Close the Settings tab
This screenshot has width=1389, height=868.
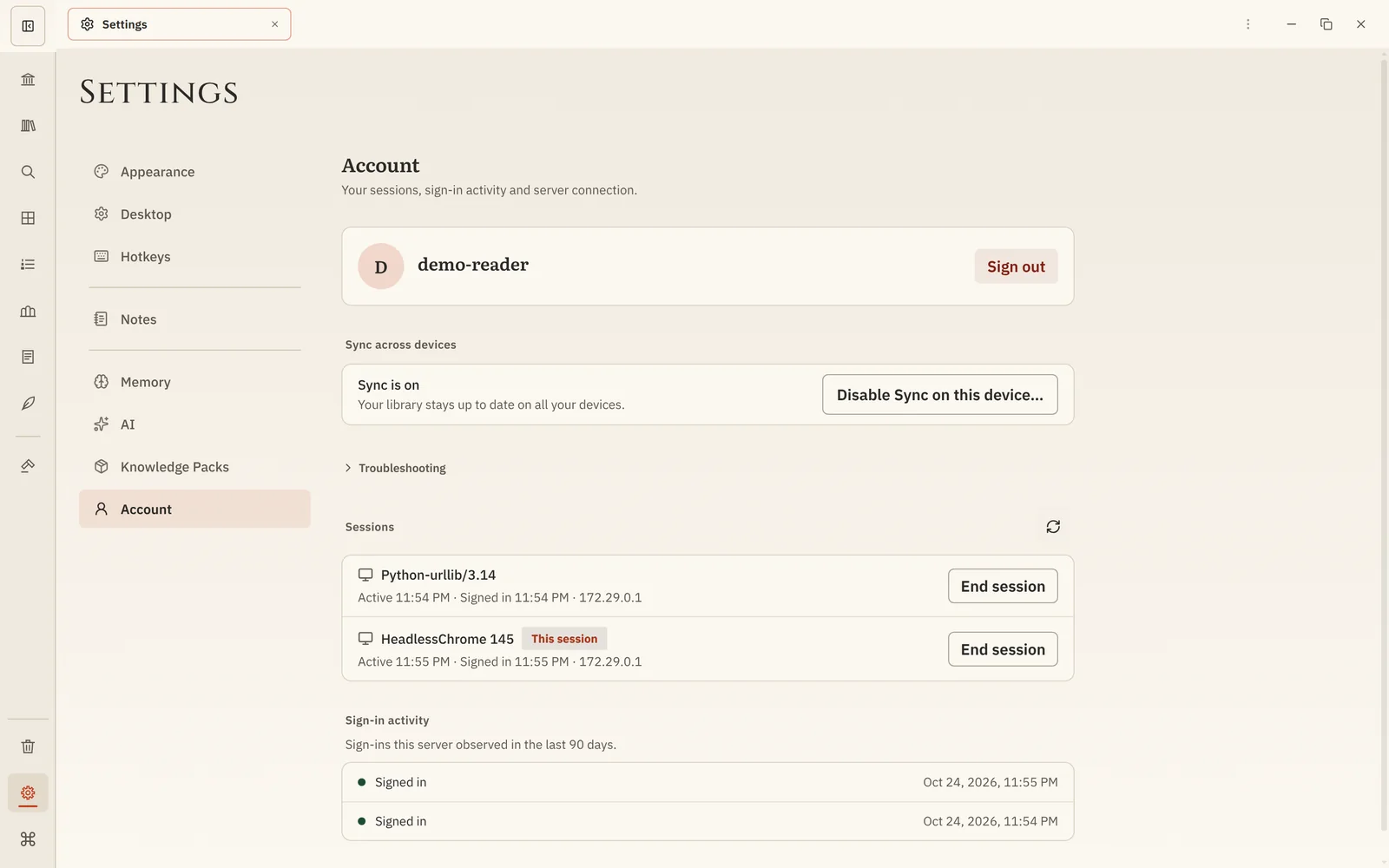pyautogui.click(x=275, y=24)
